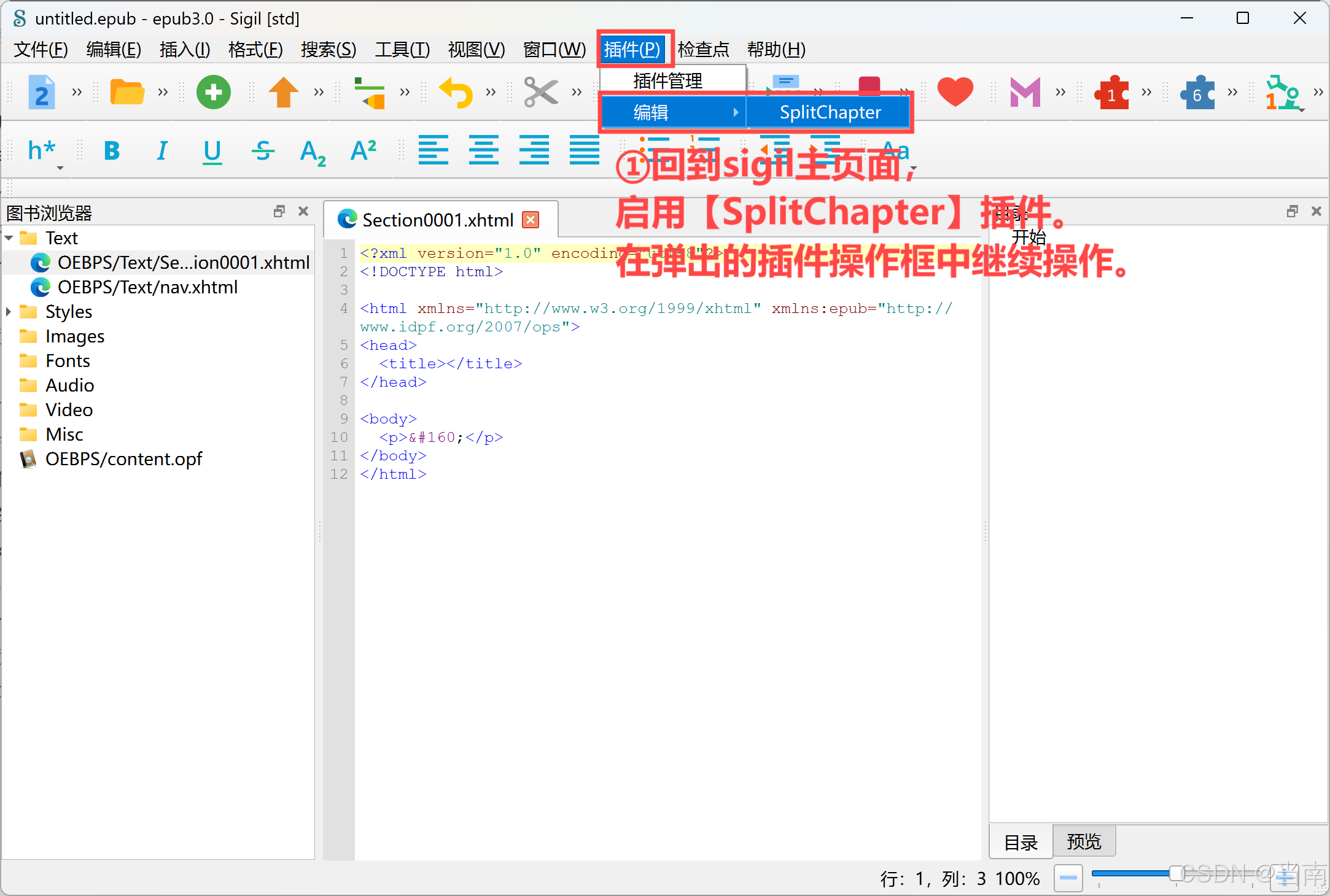This screenshot has width=1330, height=896.
Task: Toggle the Bold formatting icon
Action: coord(112,151)
